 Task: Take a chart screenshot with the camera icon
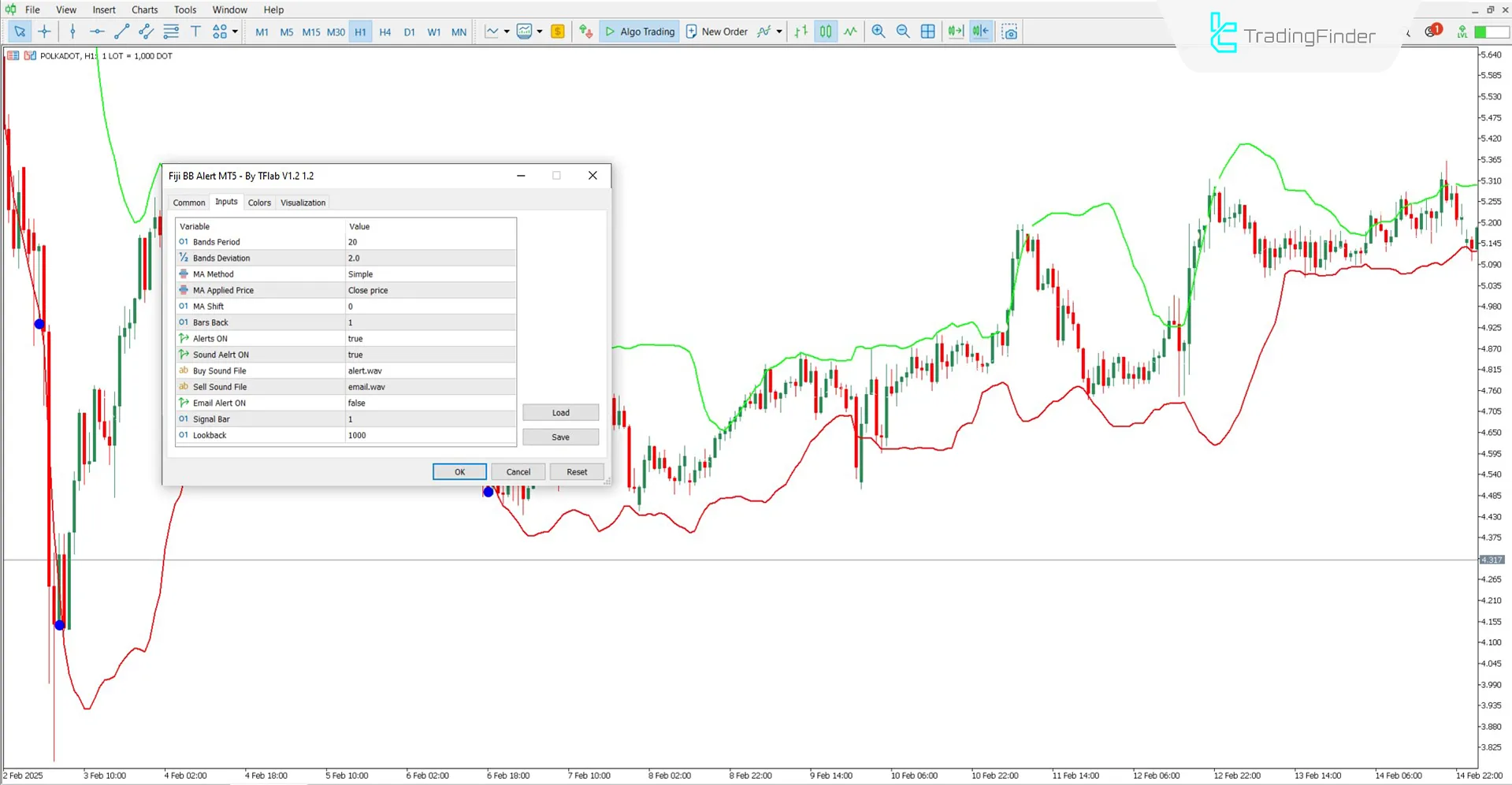click(1009, 32)
